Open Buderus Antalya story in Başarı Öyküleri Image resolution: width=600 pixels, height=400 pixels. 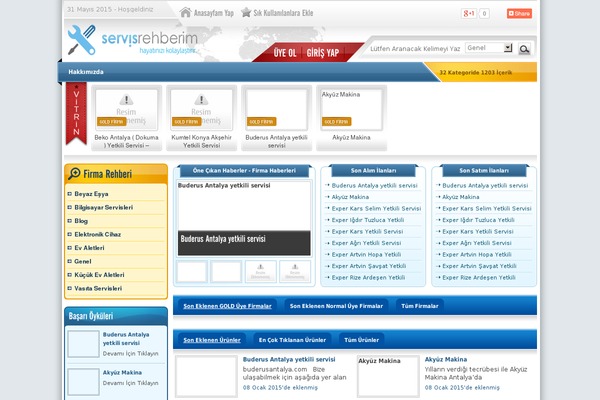click(126, 339)
